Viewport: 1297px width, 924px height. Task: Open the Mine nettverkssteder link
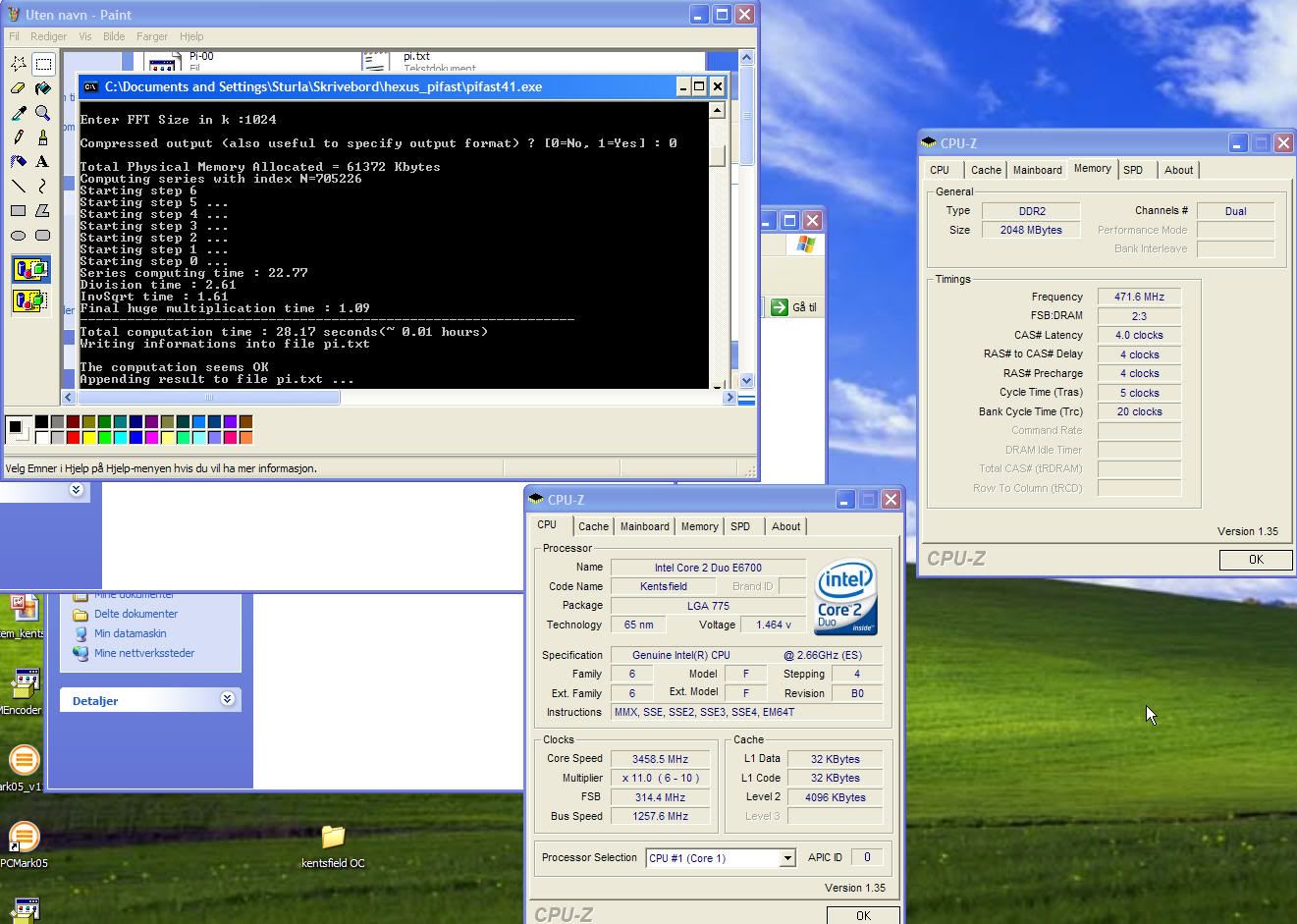[x=143, y=653]
